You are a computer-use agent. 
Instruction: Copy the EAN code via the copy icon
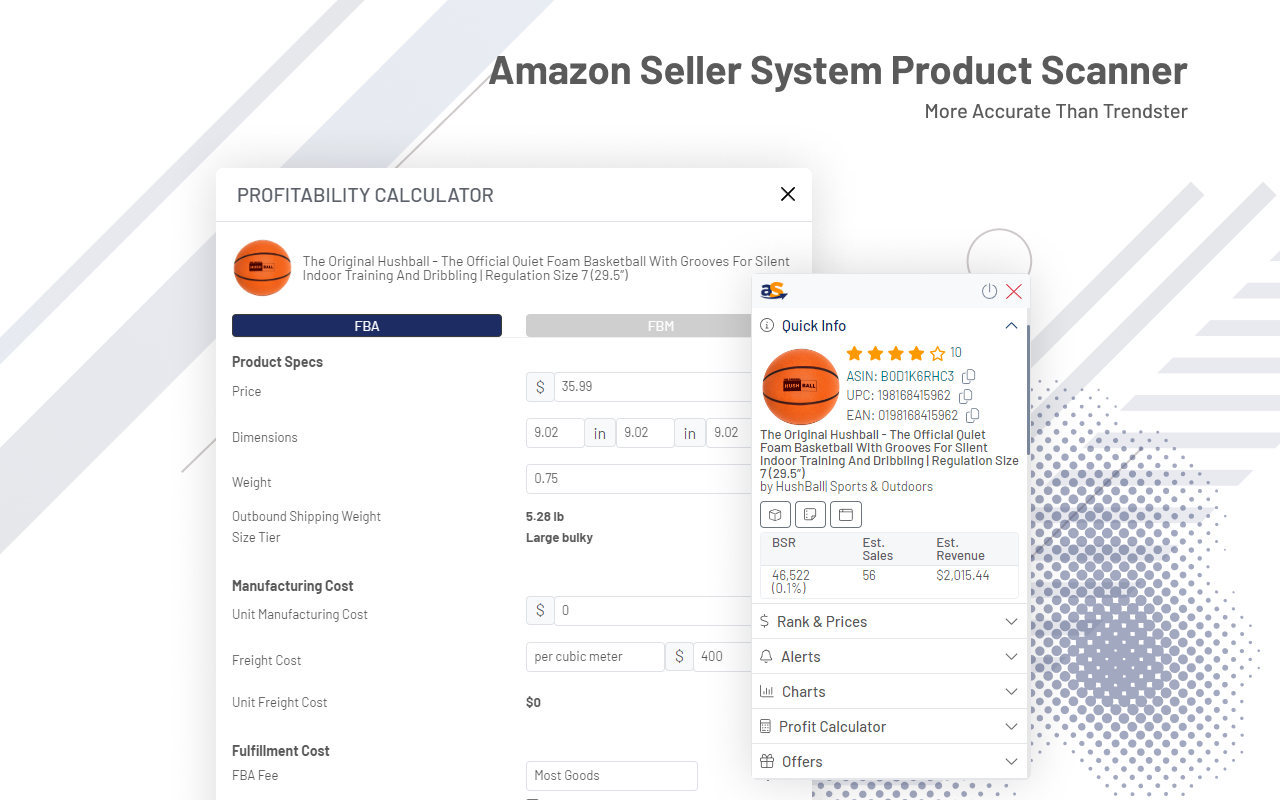(972, 415)
